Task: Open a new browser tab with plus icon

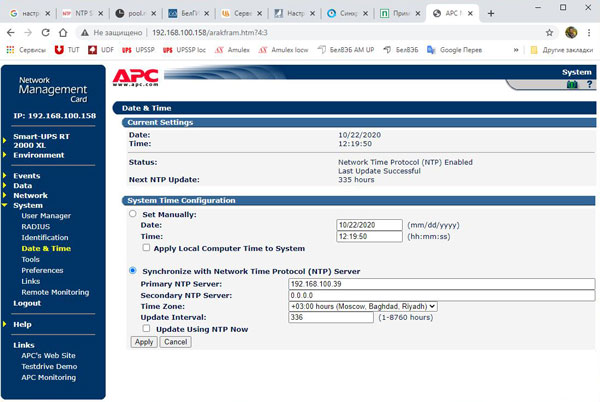Action: (x=489, y=13)
